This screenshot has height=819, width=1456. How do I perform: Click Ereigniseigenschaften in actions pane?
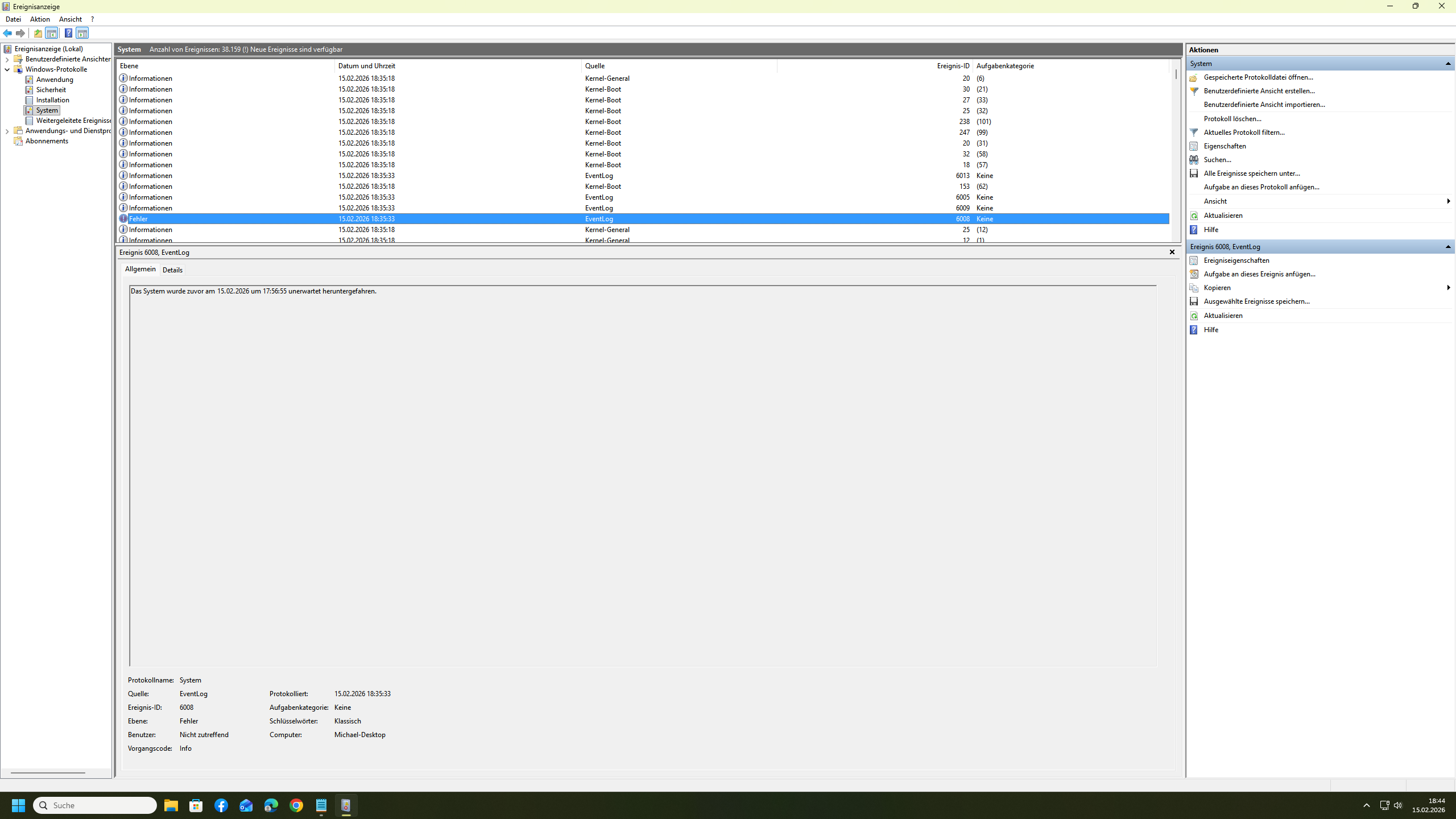click(x=1236, y=260)
